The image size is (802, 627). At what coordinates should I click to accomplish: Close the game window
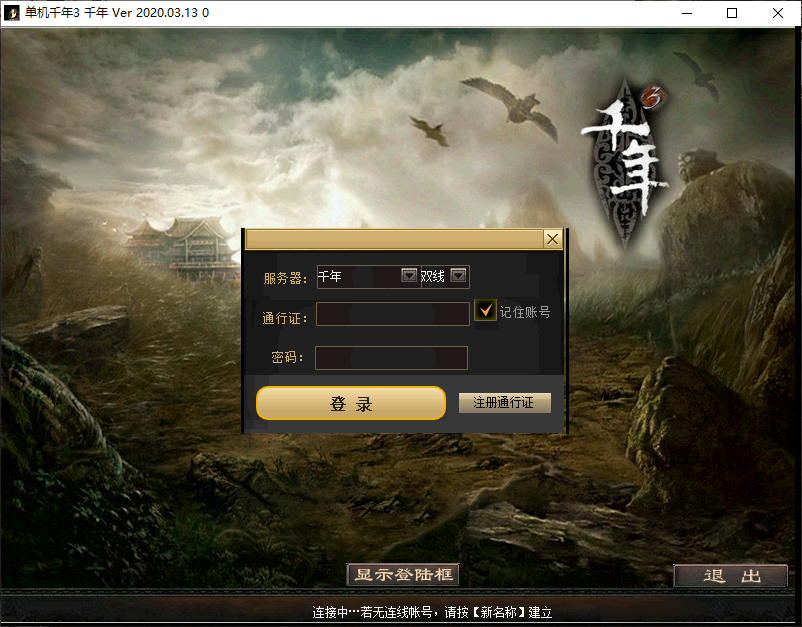778,13
